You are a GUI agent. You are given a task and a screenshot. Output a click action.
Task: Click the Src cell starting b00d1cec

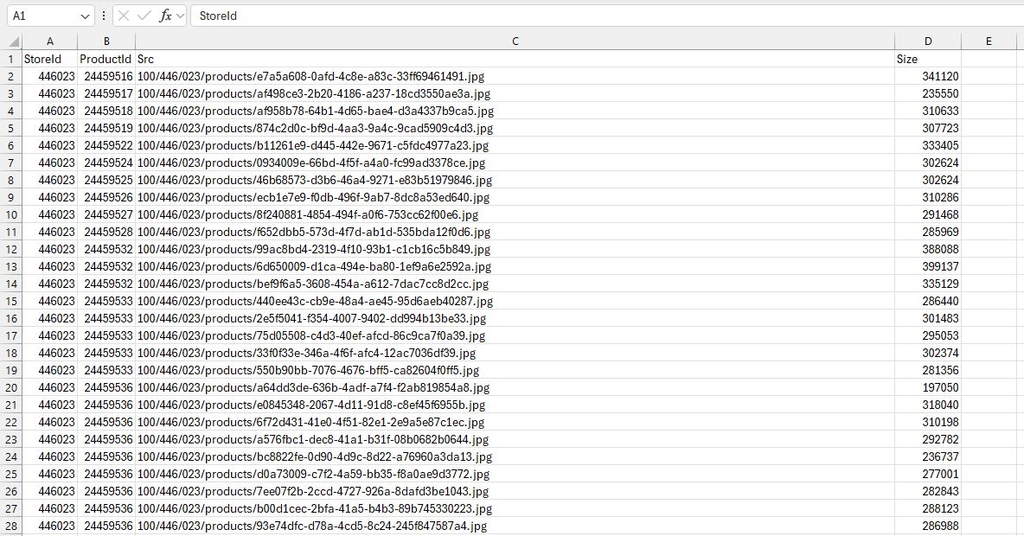pos(515,509)
